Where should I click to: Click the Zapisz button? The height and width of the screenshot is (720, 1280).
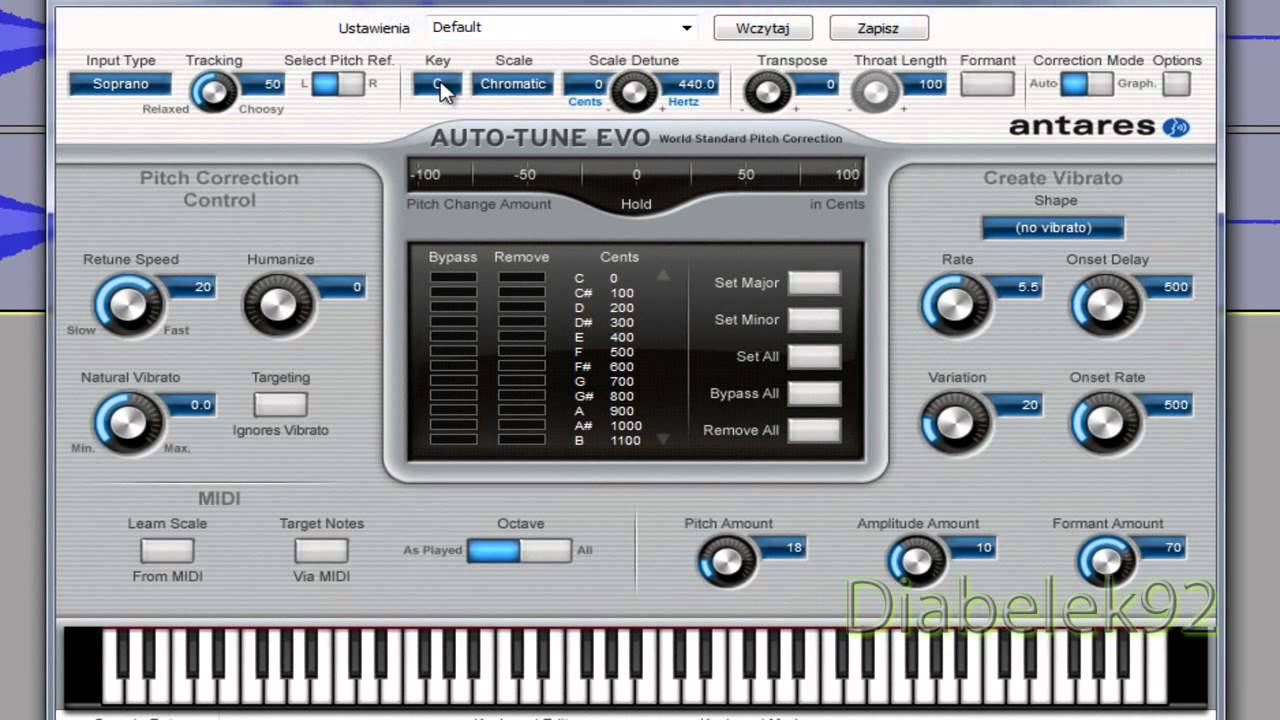[x=878, y=28]
